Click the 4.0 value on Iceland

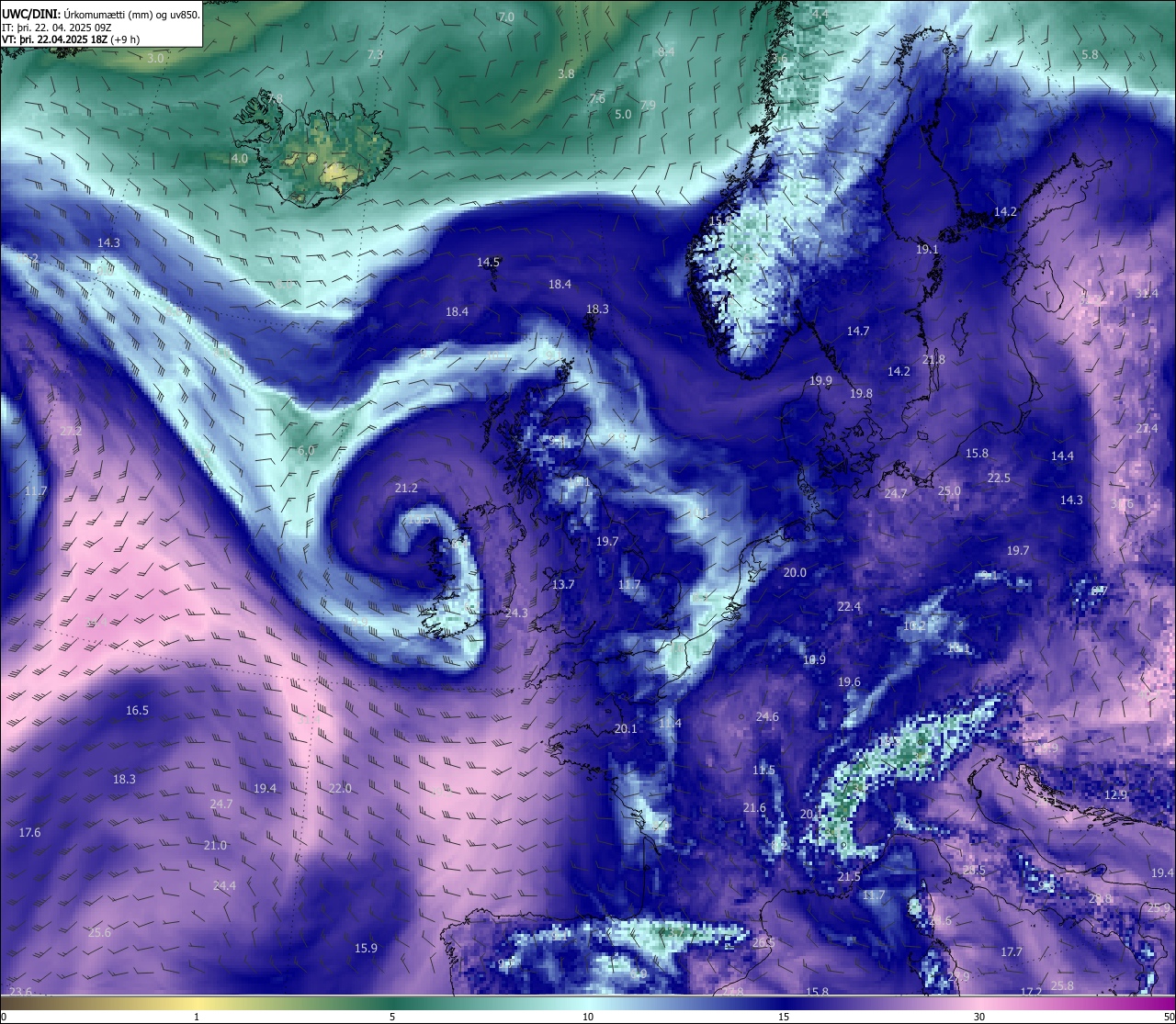(239, 159)
